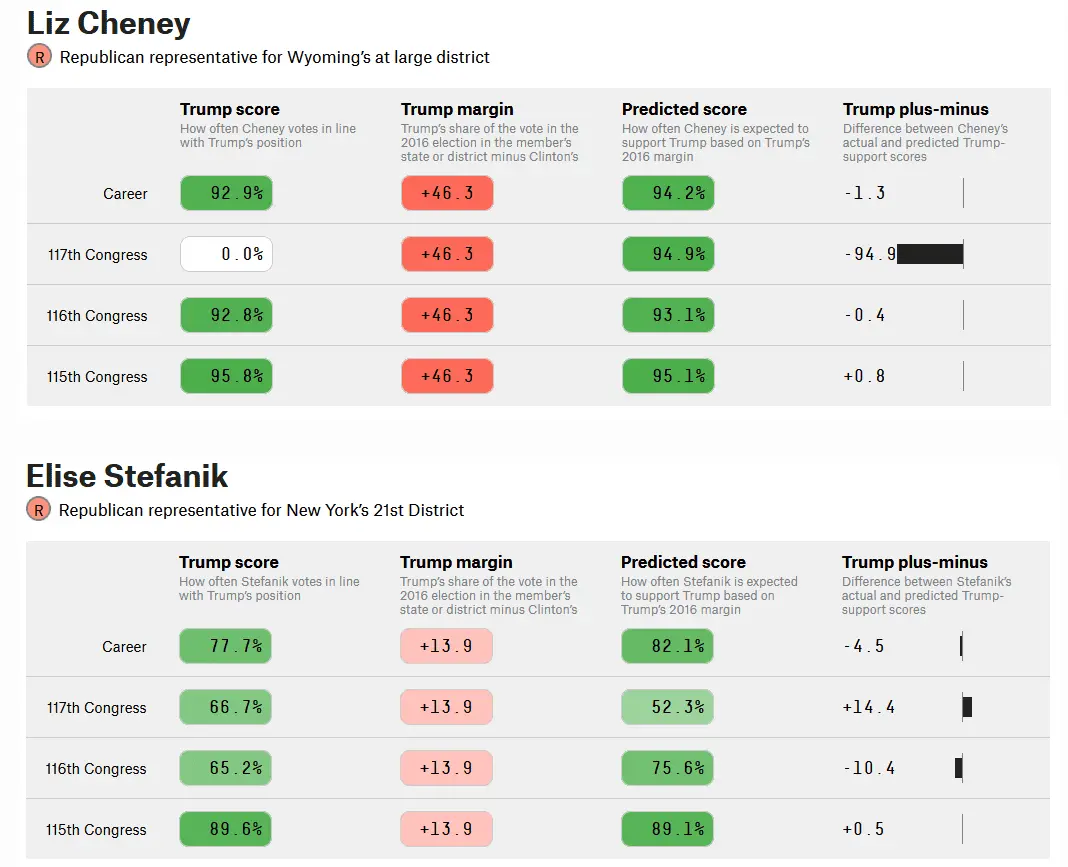Click the Career row label under Elise Stefanik
The height and width of the screenshot is (867, 1068).
[x=124, y=647]
